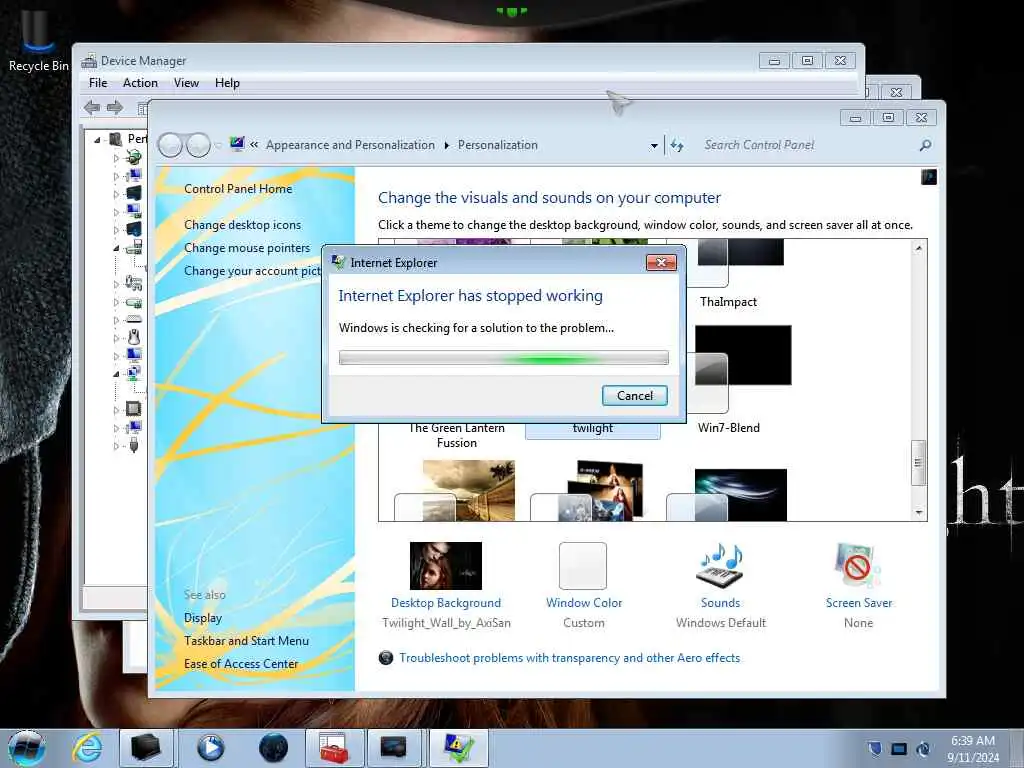This screenshot has height=768, width=1024.
Task: Open the File menu in Device Manager
Action: pyautogui.click(x=98, y=83)
